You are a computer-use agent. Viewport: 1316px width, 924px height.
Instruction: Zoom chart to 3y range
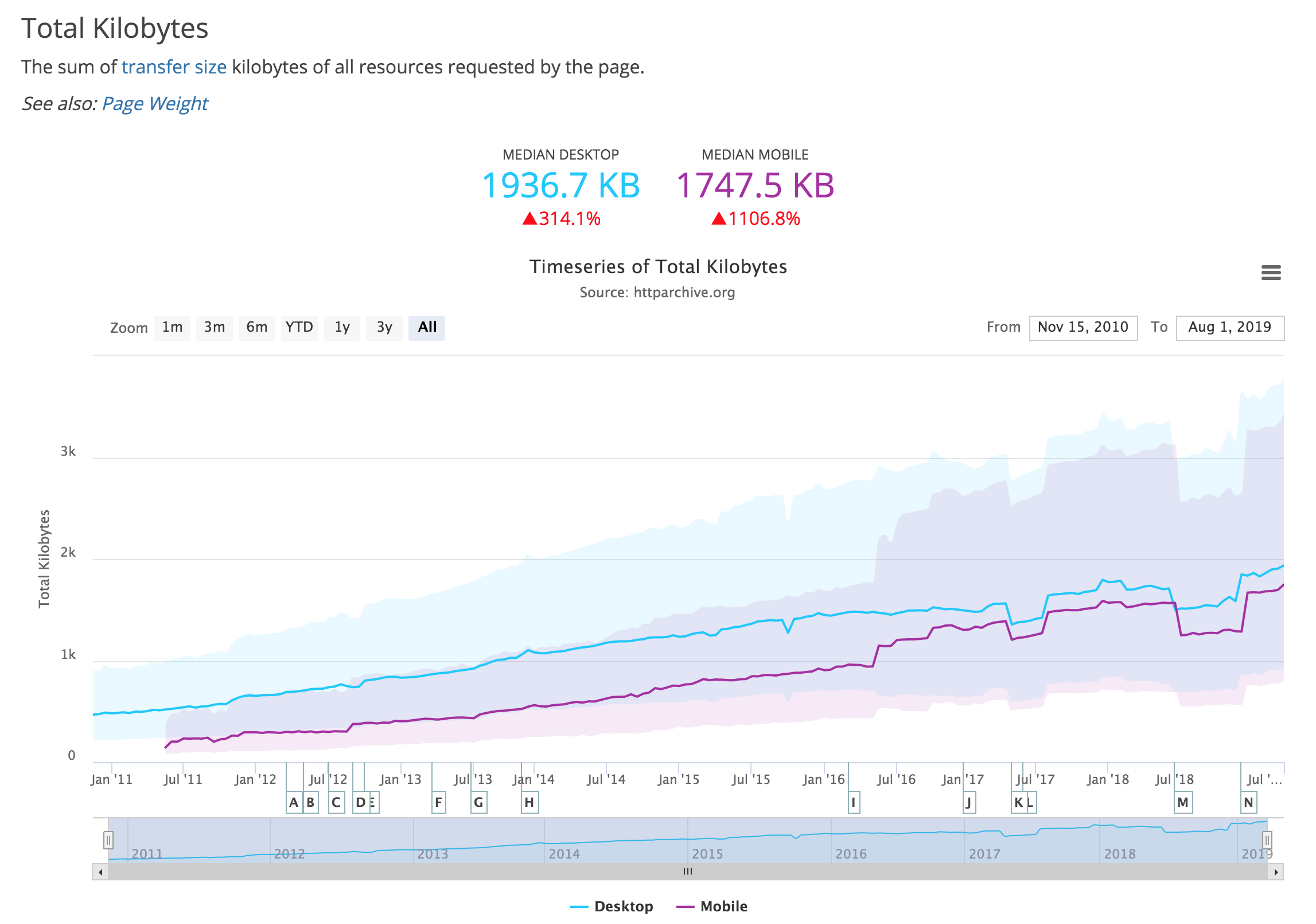[384, 328]
